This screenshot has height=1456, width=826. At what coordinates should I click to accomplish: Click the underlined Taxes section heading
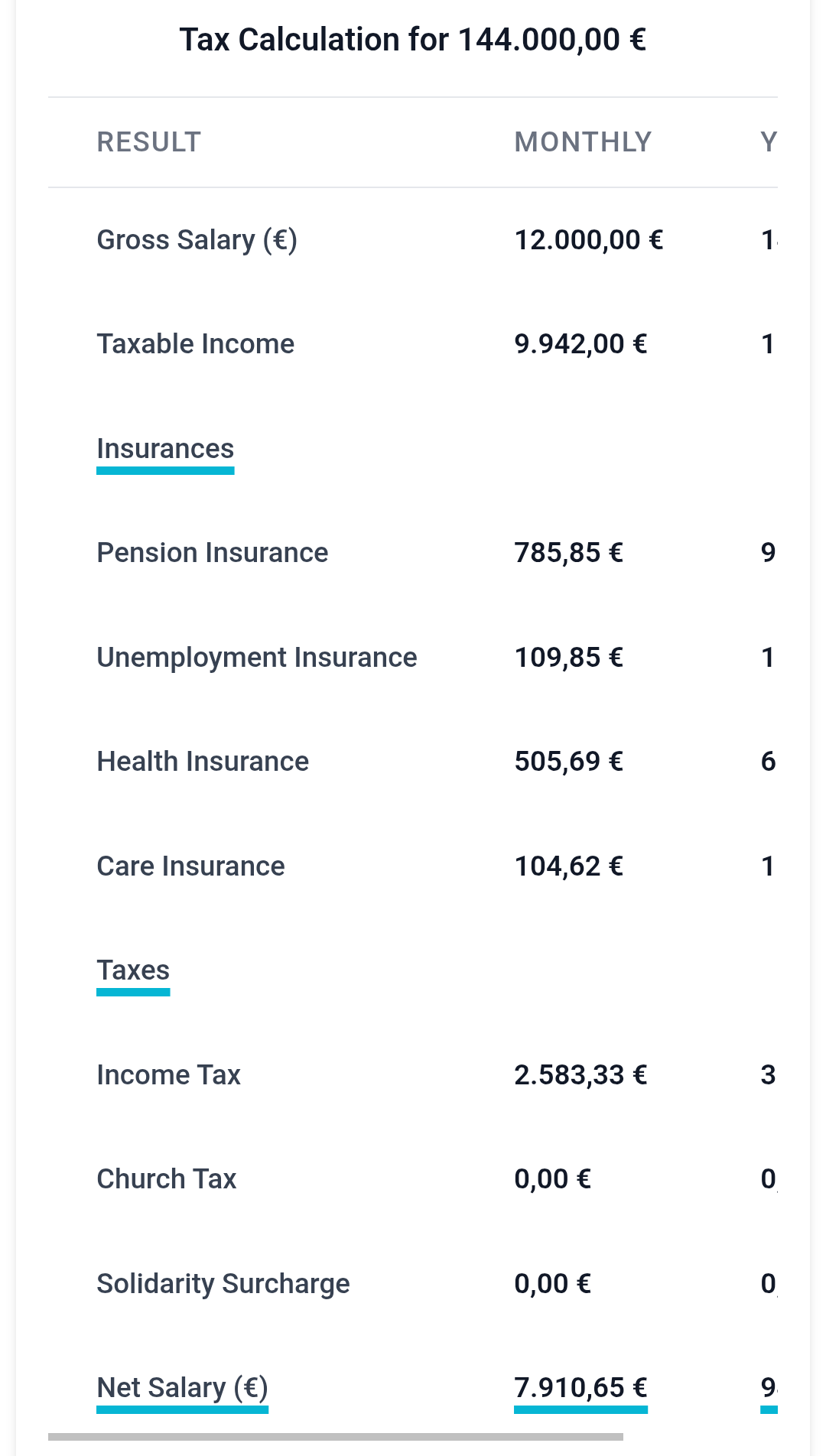133,970
